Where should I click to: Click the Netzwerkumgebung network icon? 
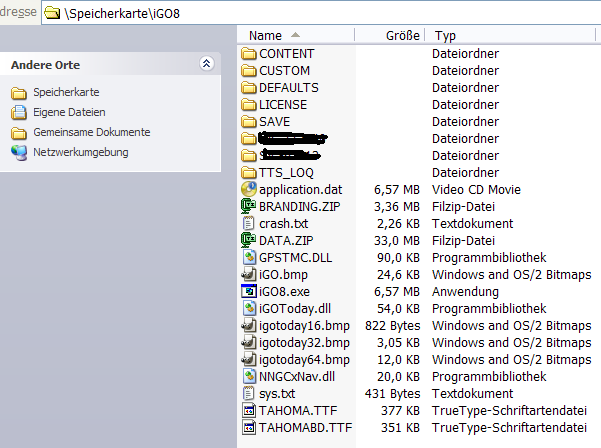tap(19, 153)
